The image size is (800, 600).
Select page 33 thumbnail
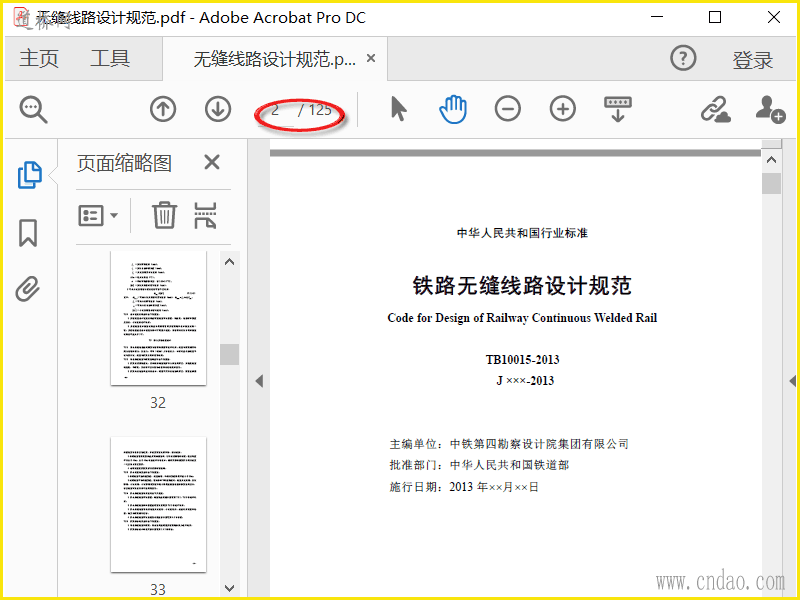(x=158, y=504)
